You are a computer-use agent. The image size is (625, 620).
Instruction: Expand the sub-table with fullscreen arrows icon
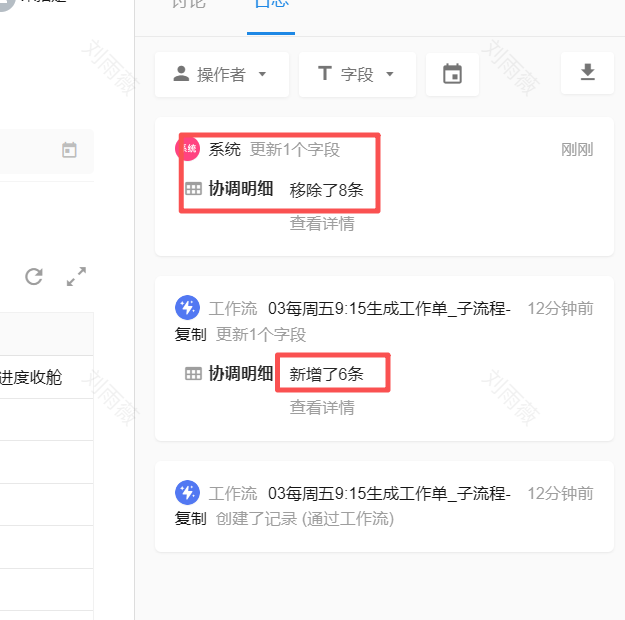(x=76, y=276)
